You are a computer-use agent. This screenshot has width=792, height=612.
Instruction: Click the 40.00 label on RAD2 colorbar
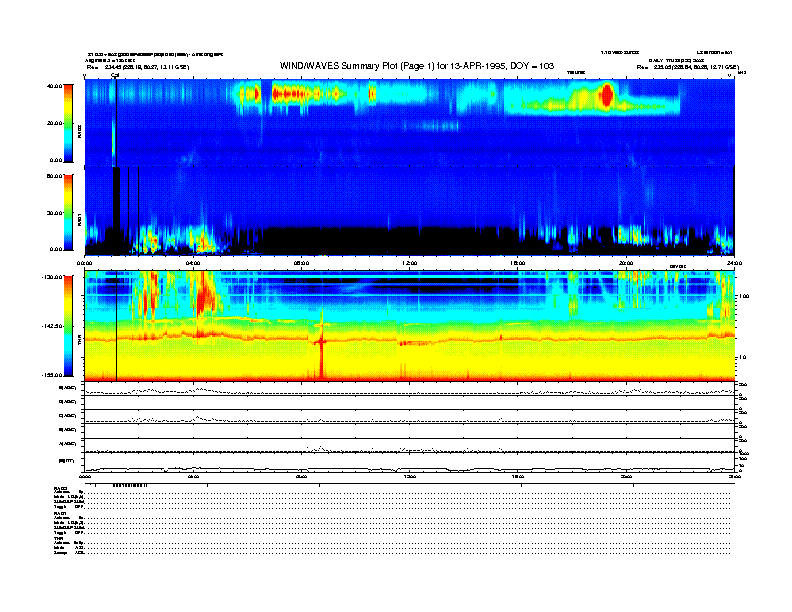pos(54,86)
